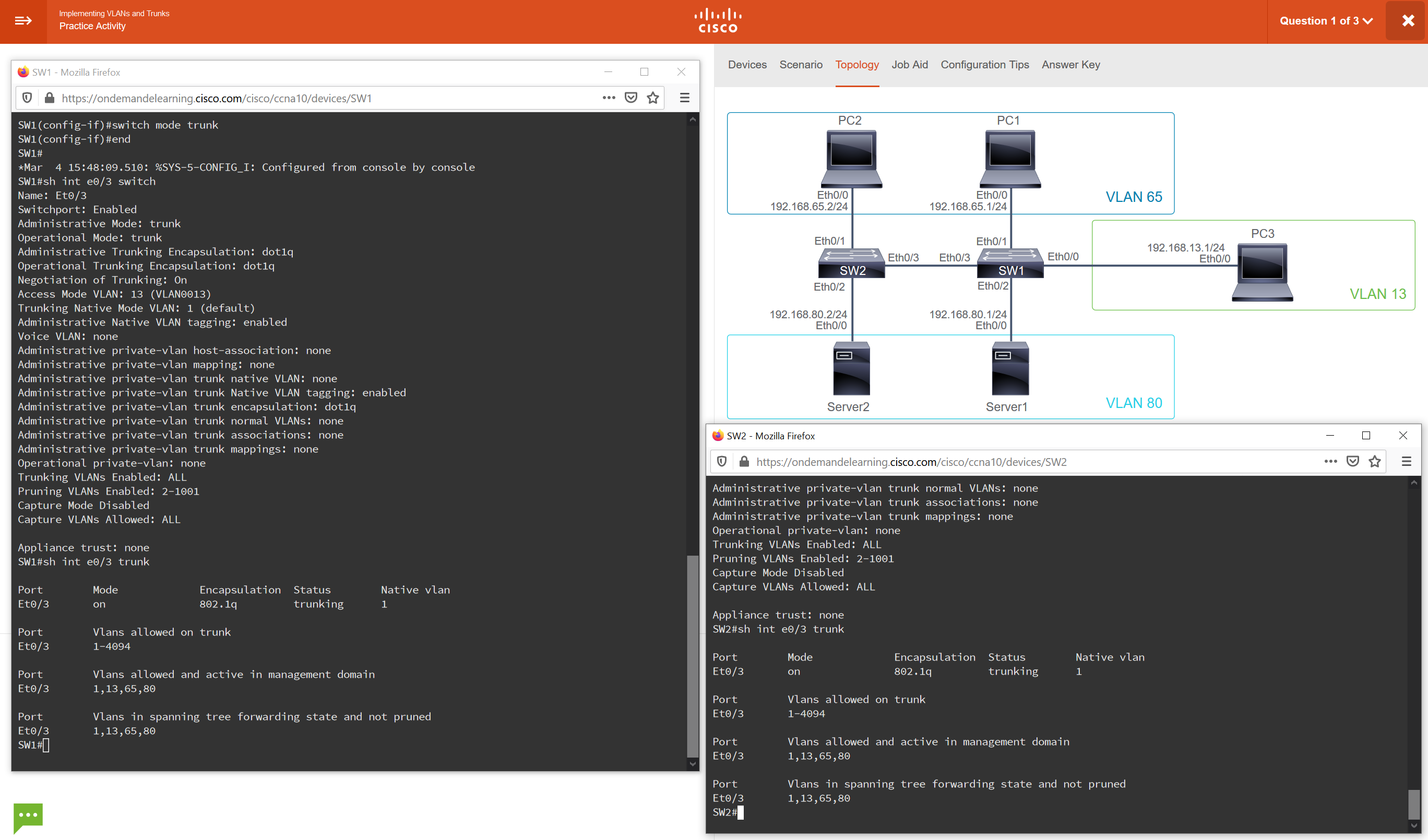
Task: Click the Firefox logo in SW2 title bar
Action: [718, 436]
